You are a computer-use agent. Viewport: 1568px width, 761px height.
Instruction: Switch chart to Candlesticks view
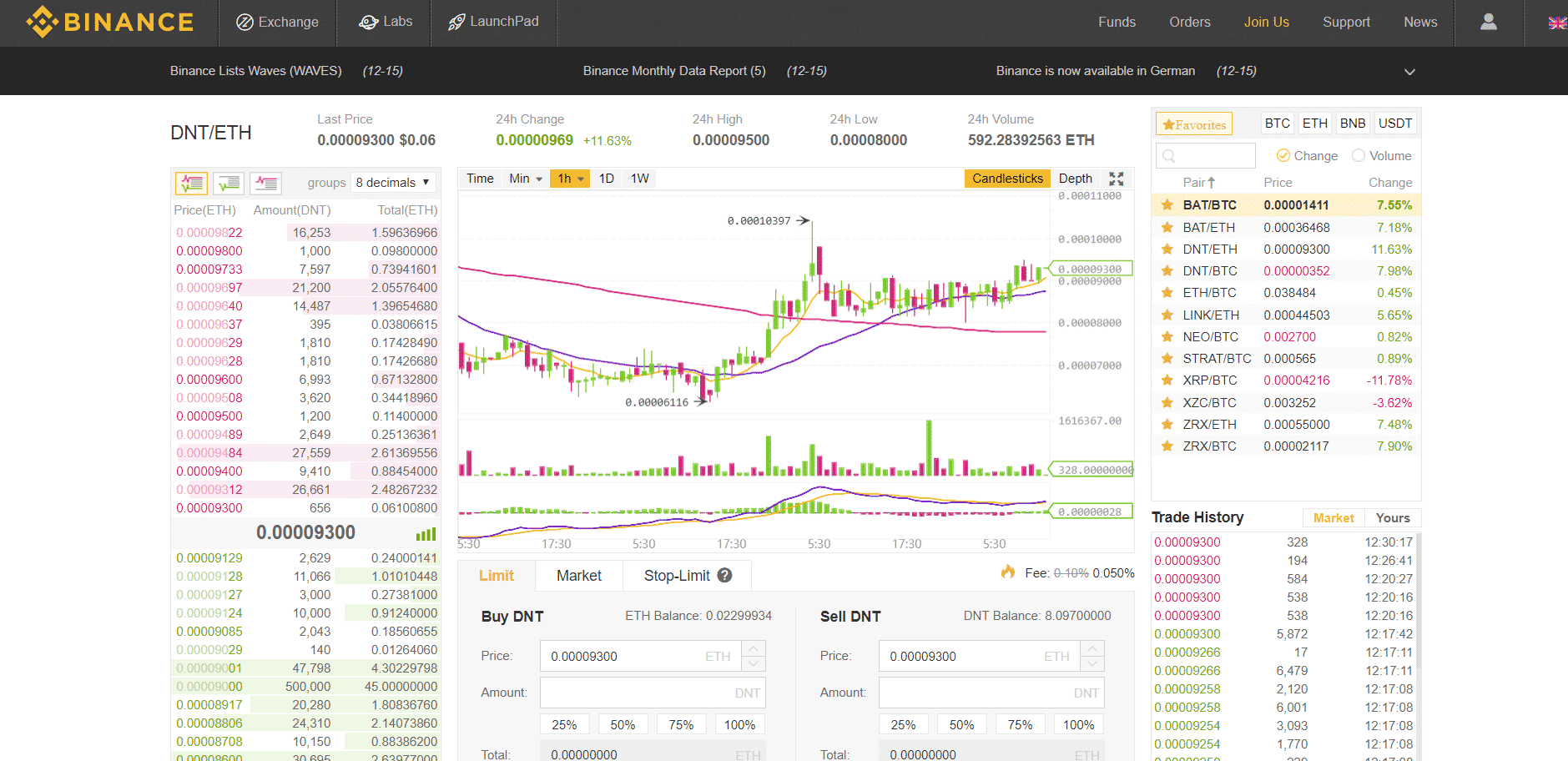(1007, 179)
